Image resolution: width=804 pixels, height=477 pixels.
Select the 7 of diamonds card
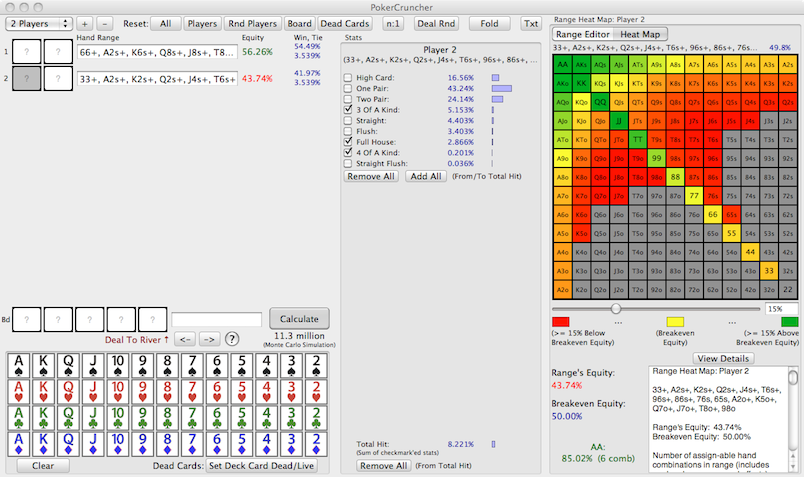192,444
